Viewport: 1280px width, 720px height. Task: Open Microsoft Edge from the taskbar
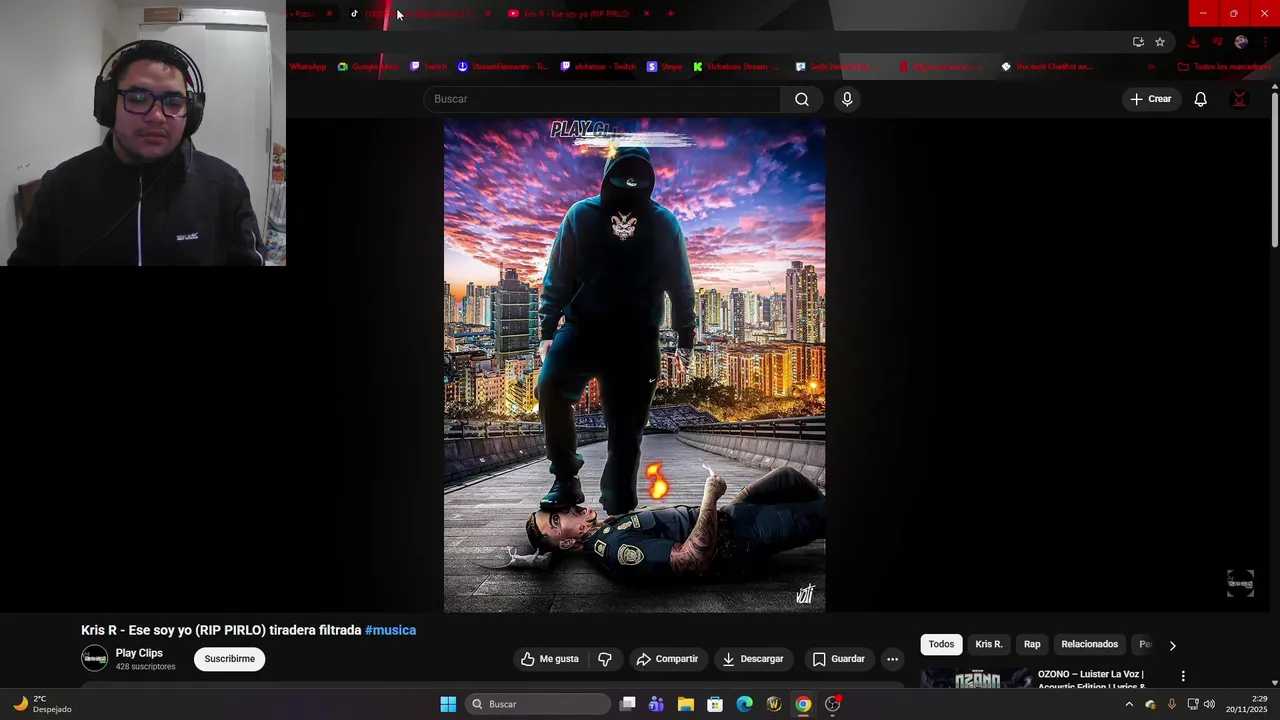[744, 704]
